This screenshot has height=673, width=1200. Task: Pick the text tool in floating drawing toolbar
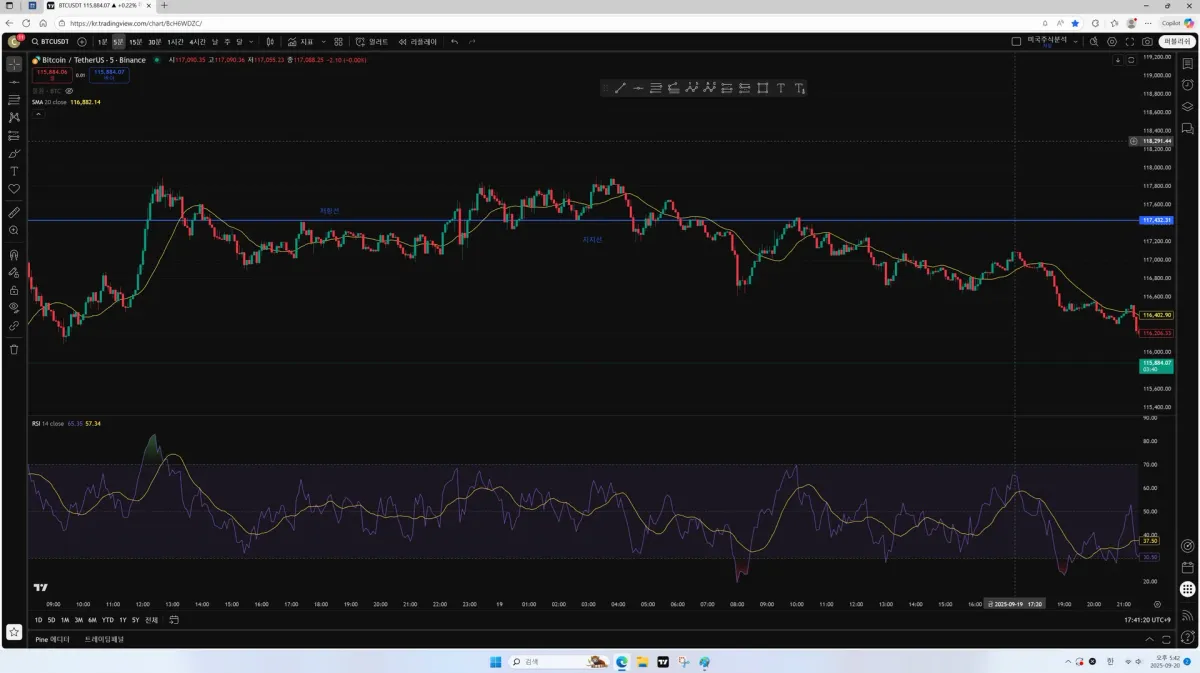(781, 88)
